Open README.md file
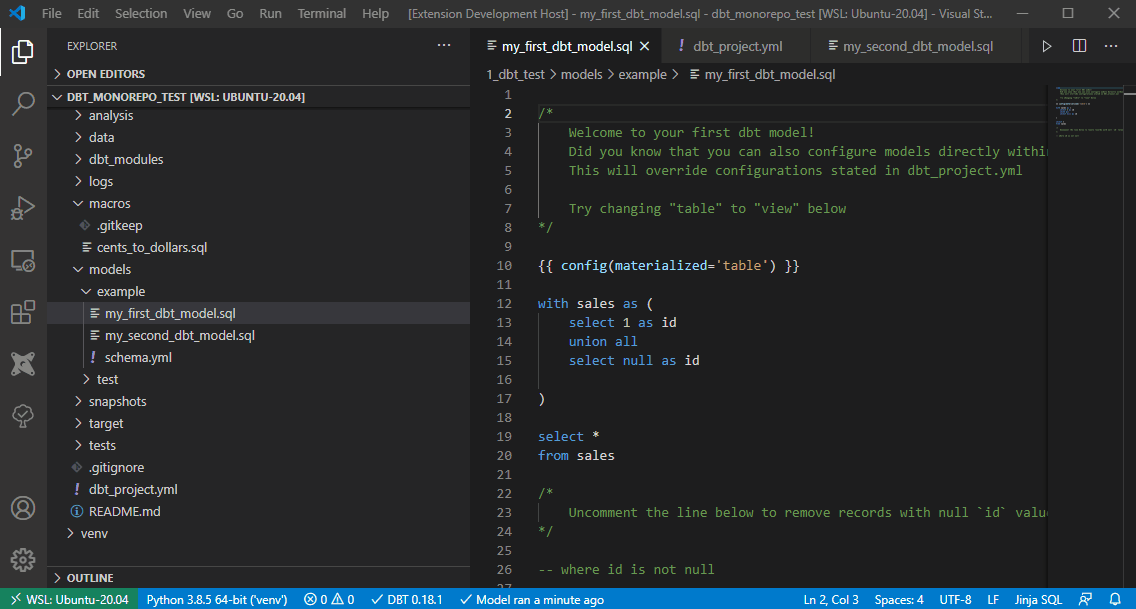This screenshot has height=609, width=1136. coord(258,511)
